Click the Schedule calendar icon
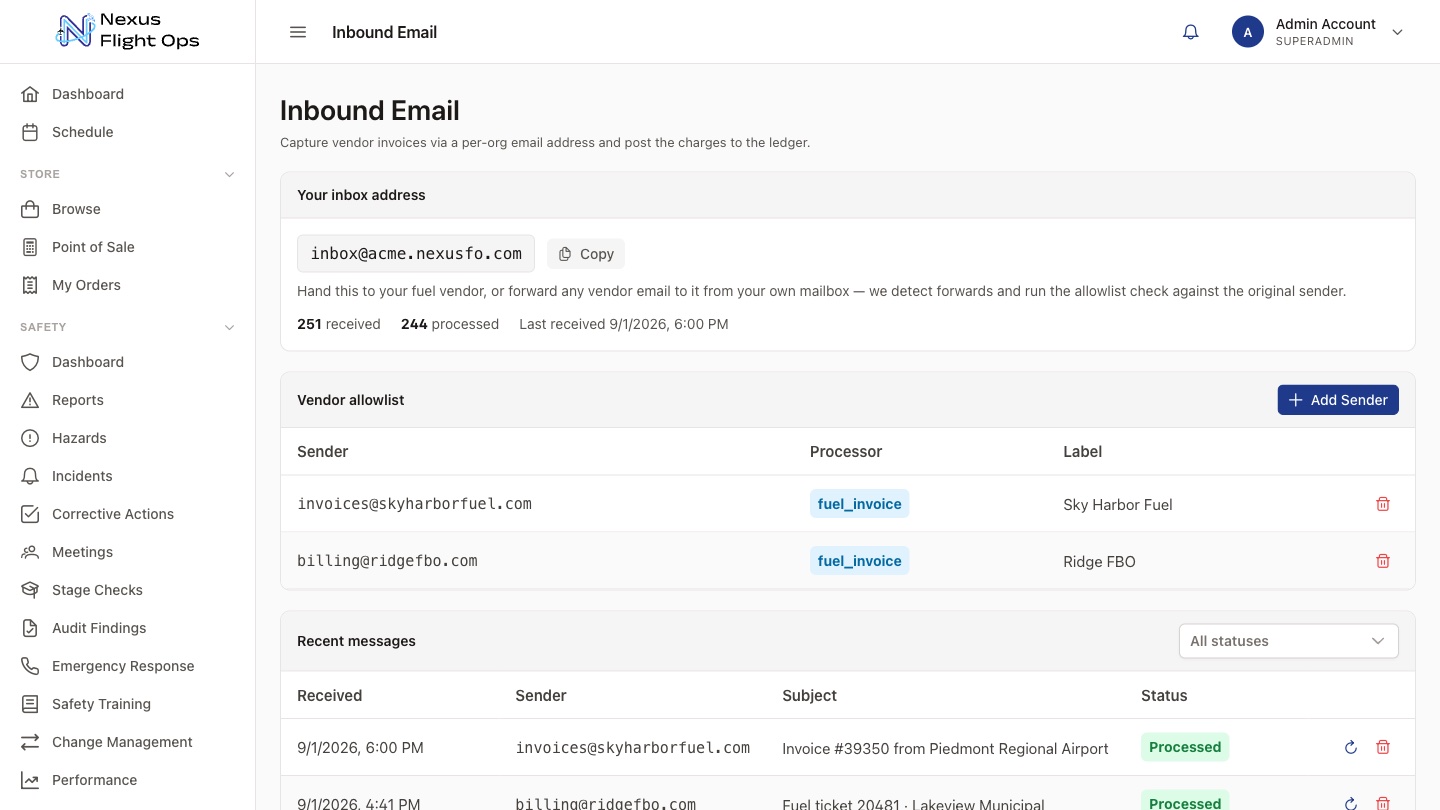The height and width of the screenshot is (810, 1440). click(x=30, y=132)
